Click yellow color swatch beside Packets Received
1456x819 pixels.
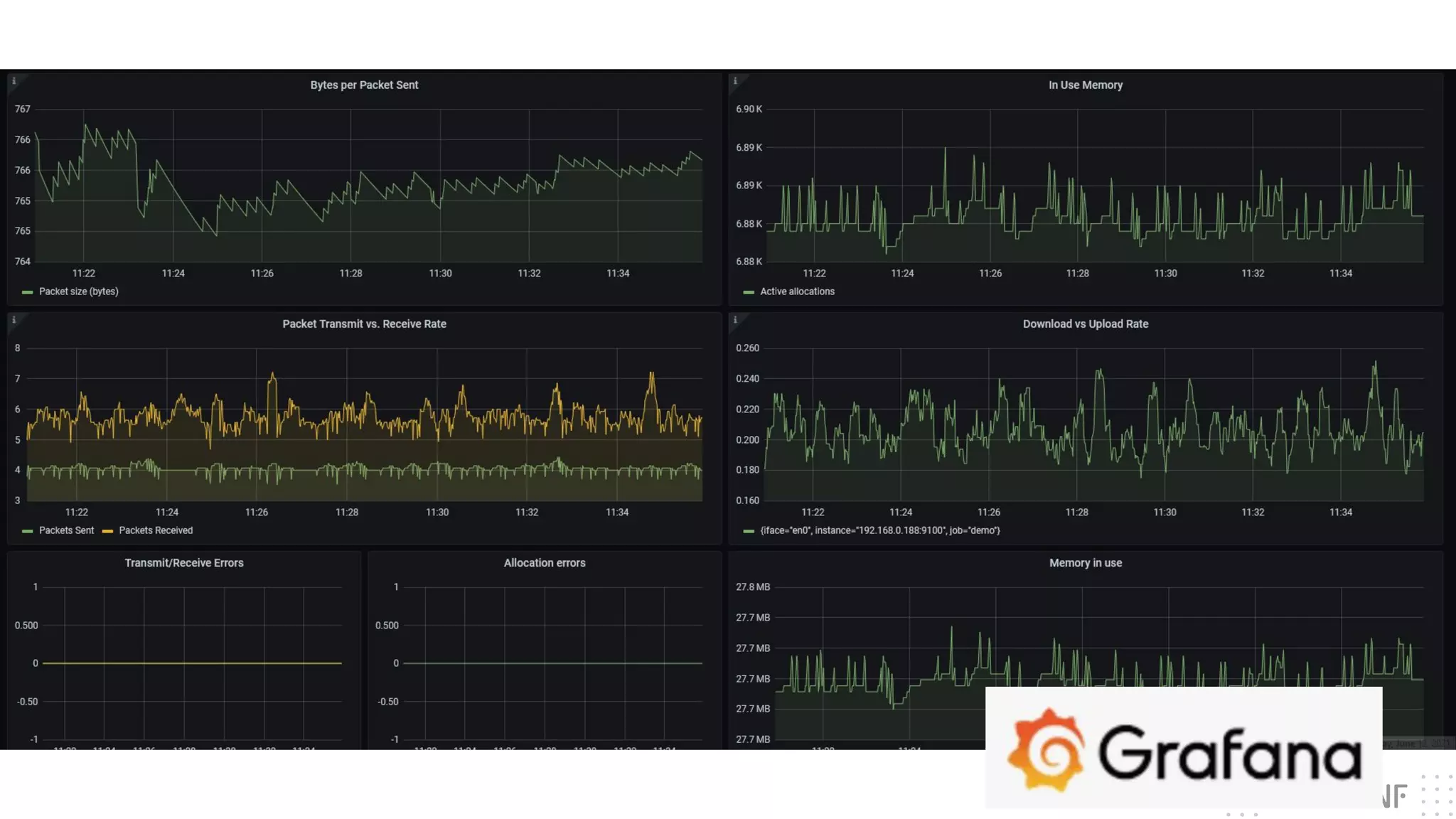pos(107,531)
